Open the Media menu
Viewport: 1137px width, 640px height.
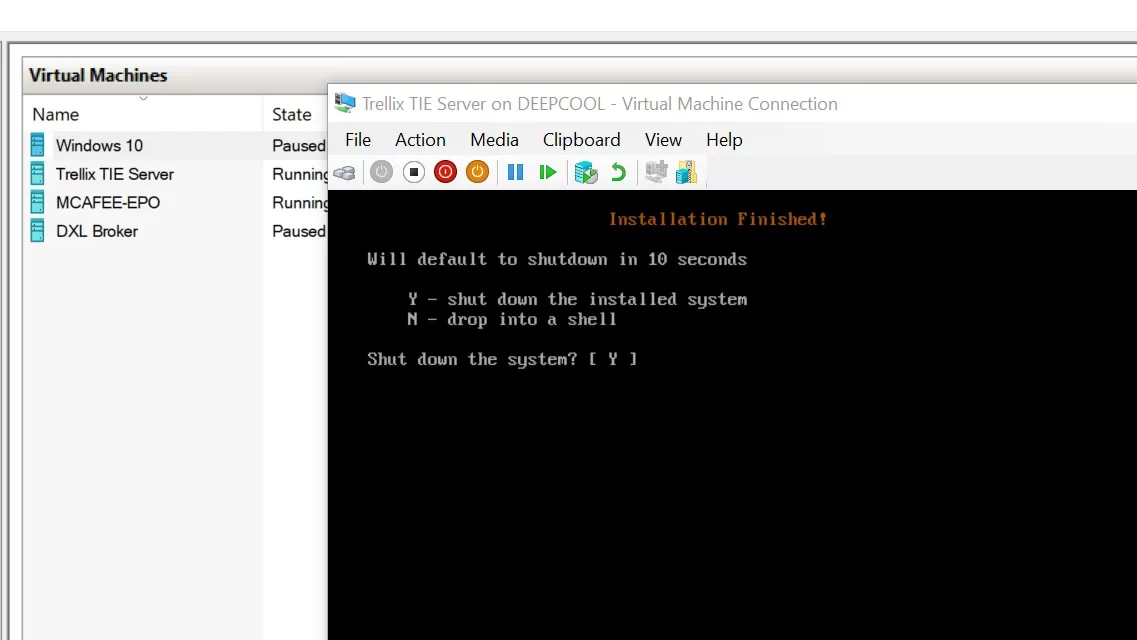[495, 139]
